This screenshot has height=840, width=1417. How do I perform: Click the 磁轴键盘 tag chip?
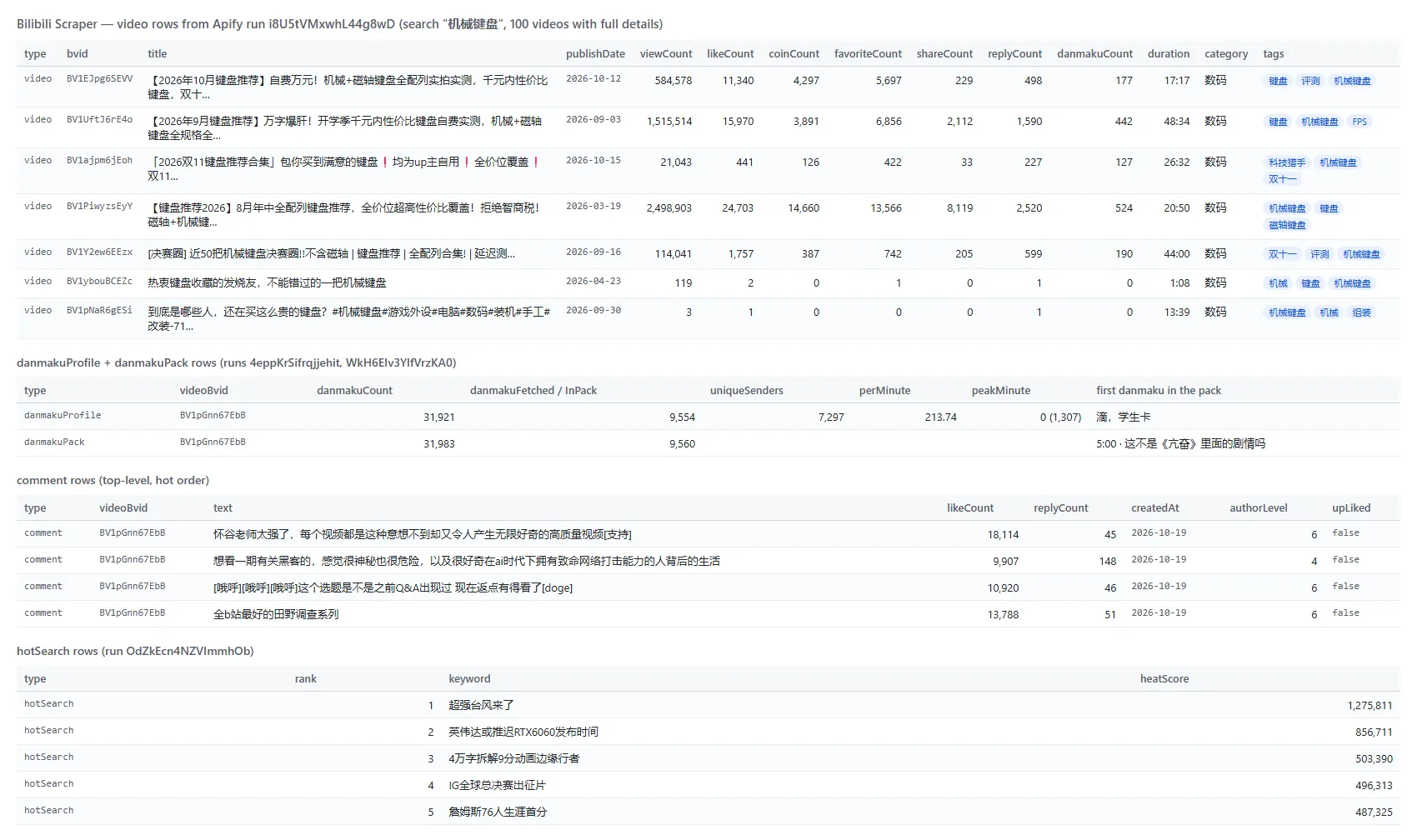[1287, 225]
